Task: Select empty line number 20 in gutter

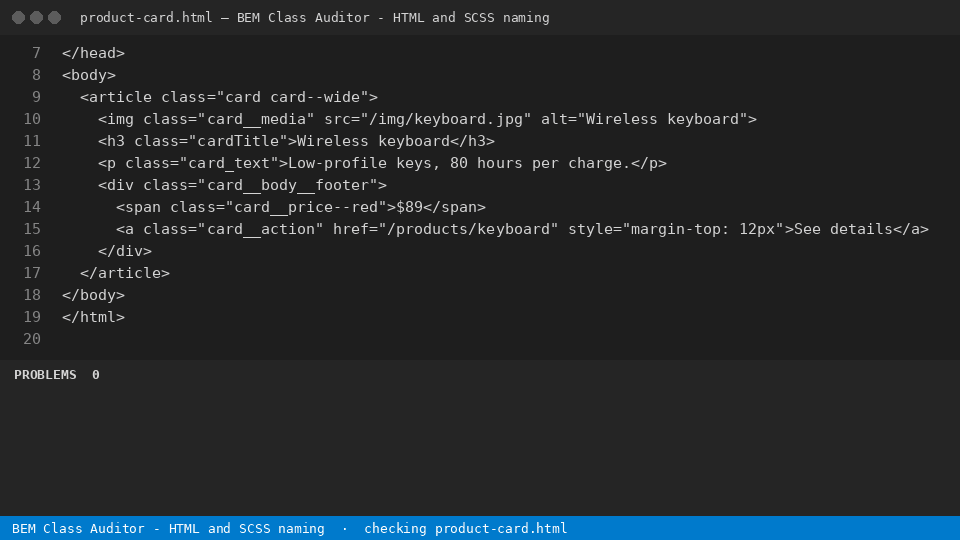Action: (x=32, y=339)
